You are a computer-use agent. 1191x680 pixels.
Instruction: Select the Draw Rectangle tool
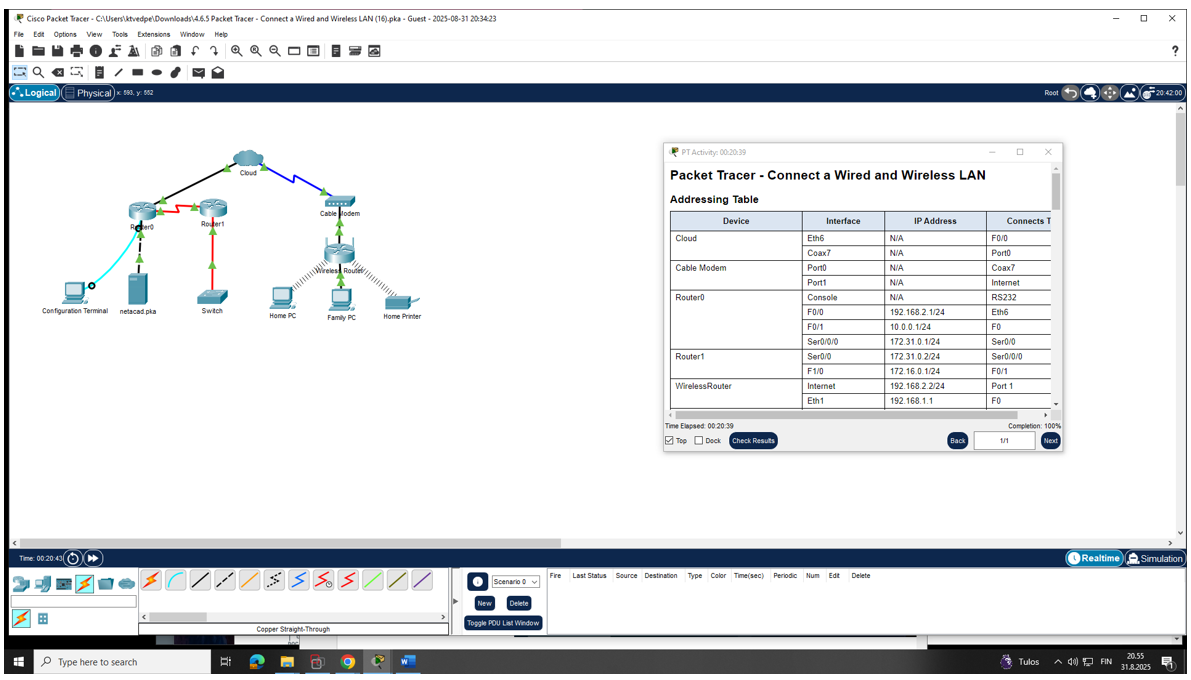click(x=137, y=72)
